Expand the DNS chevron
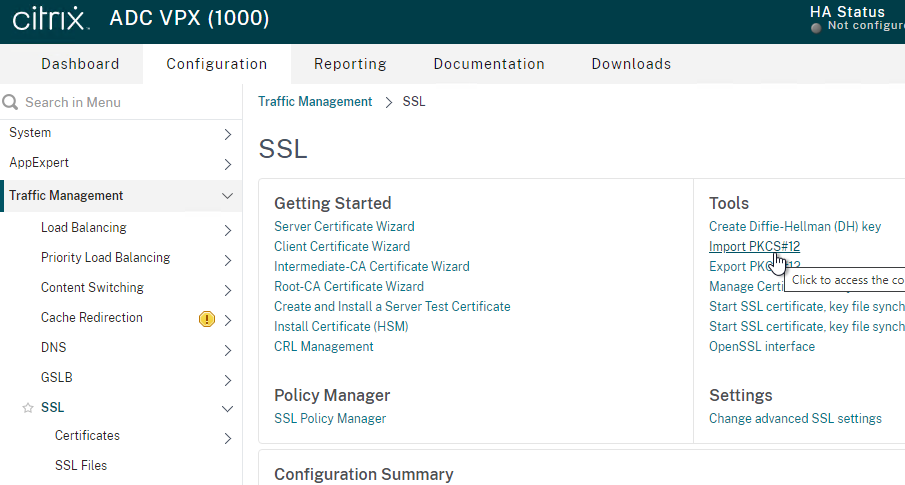 coord(227,350)
